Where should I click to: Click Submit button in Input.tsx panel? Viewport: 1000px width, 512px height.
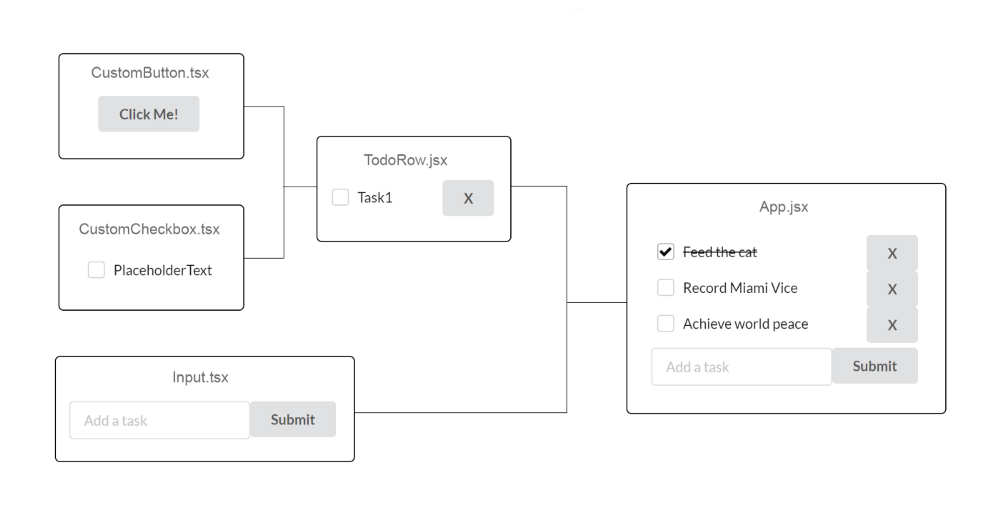[293, 420]
